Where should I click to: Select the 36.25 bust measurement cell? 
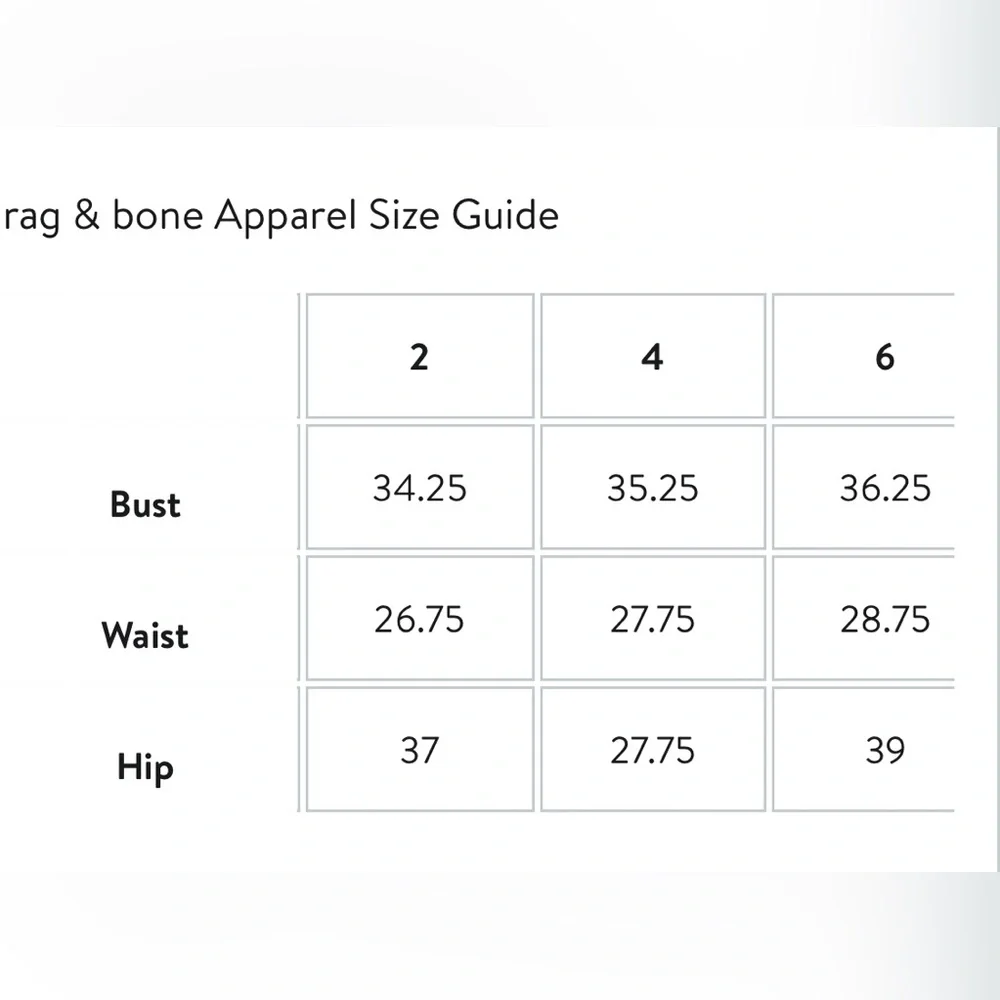[884, 488]
